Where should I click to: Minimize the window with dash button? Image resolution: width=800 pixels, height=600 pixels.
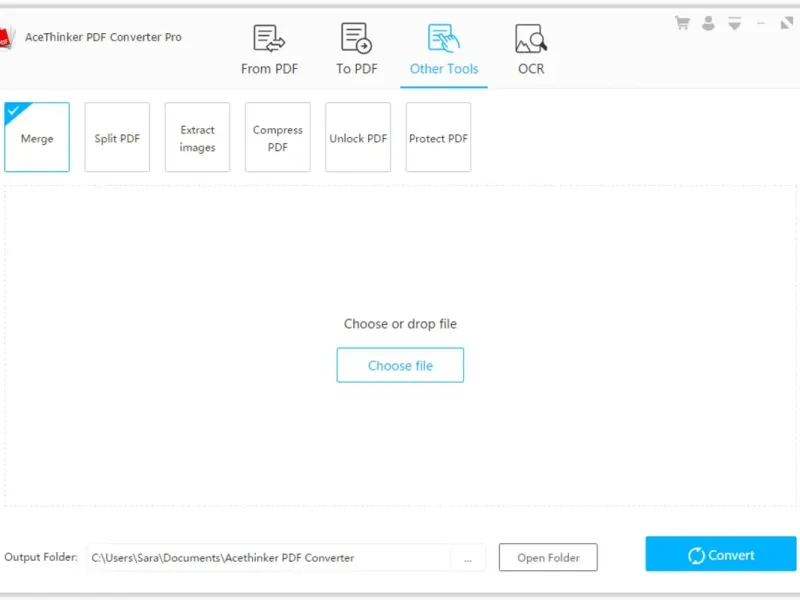pos(761,23)
